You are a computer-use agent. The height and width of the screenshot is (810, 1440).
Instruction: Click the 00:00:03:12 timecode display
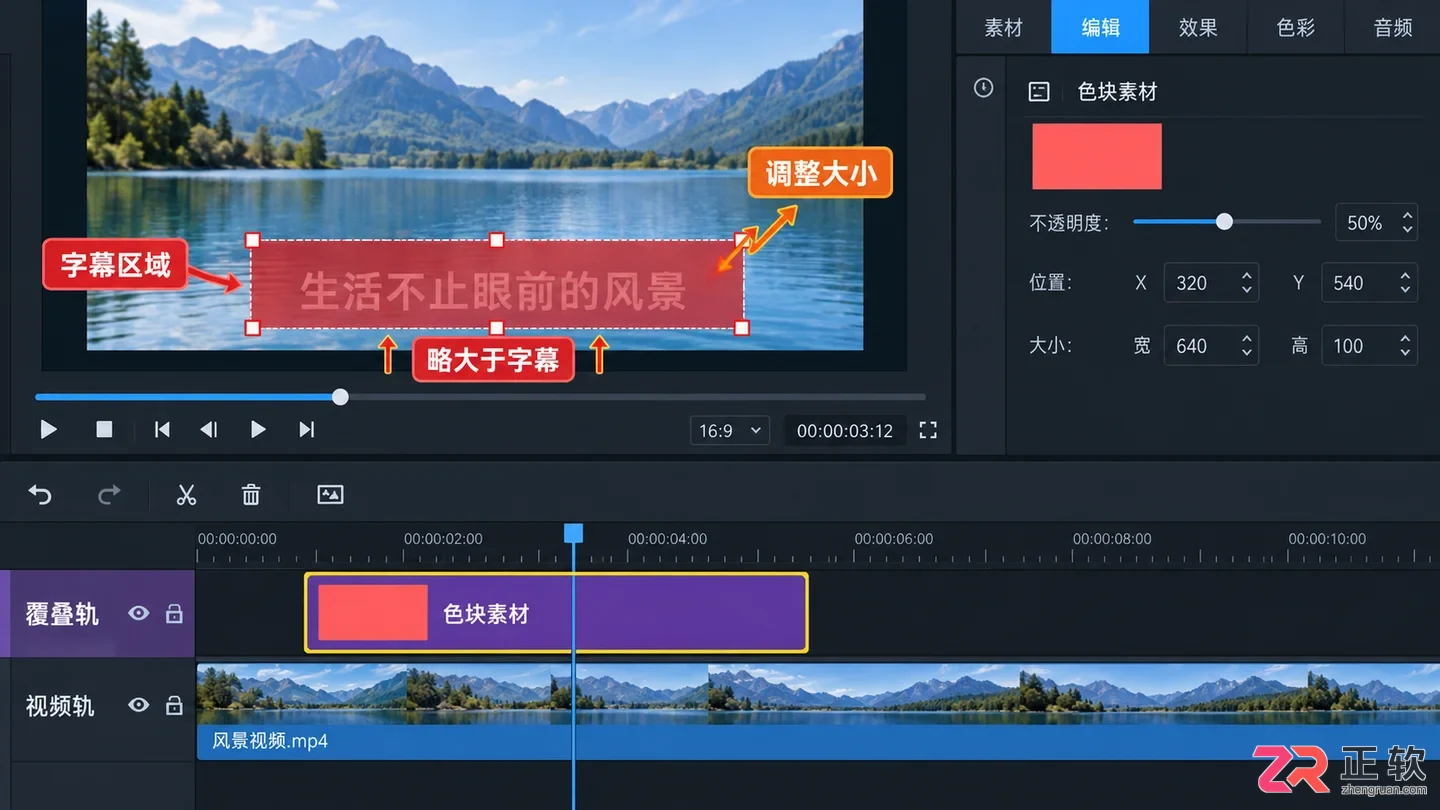pyautogui.click(x=845, y=431)
